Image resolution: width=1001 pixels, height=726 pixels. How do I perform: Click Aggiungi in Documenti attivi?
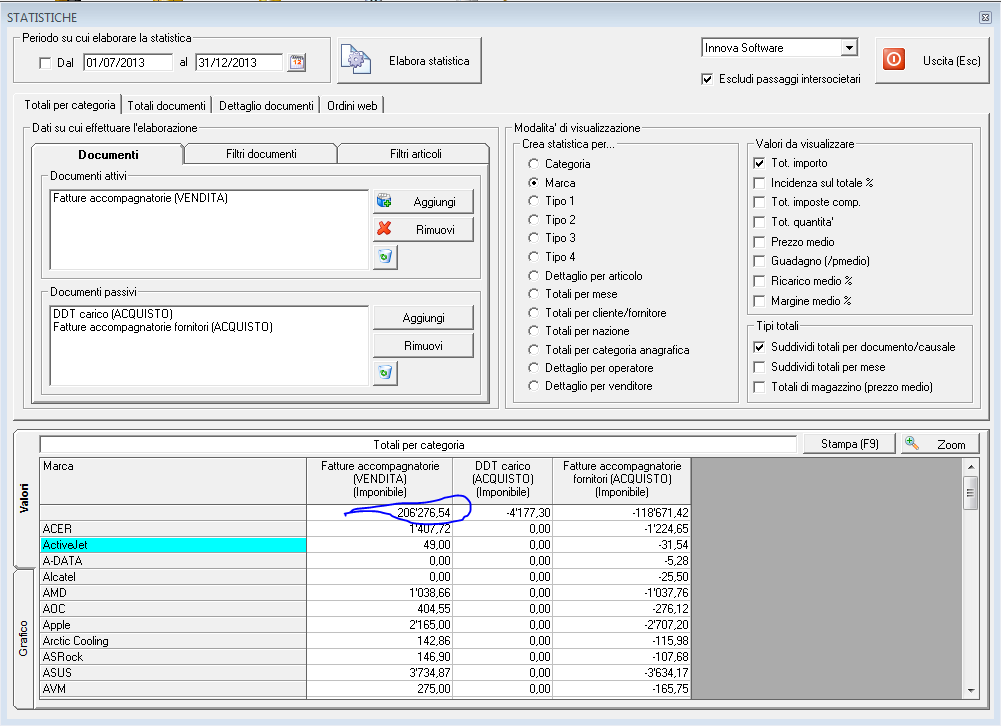tap(422, 201)
